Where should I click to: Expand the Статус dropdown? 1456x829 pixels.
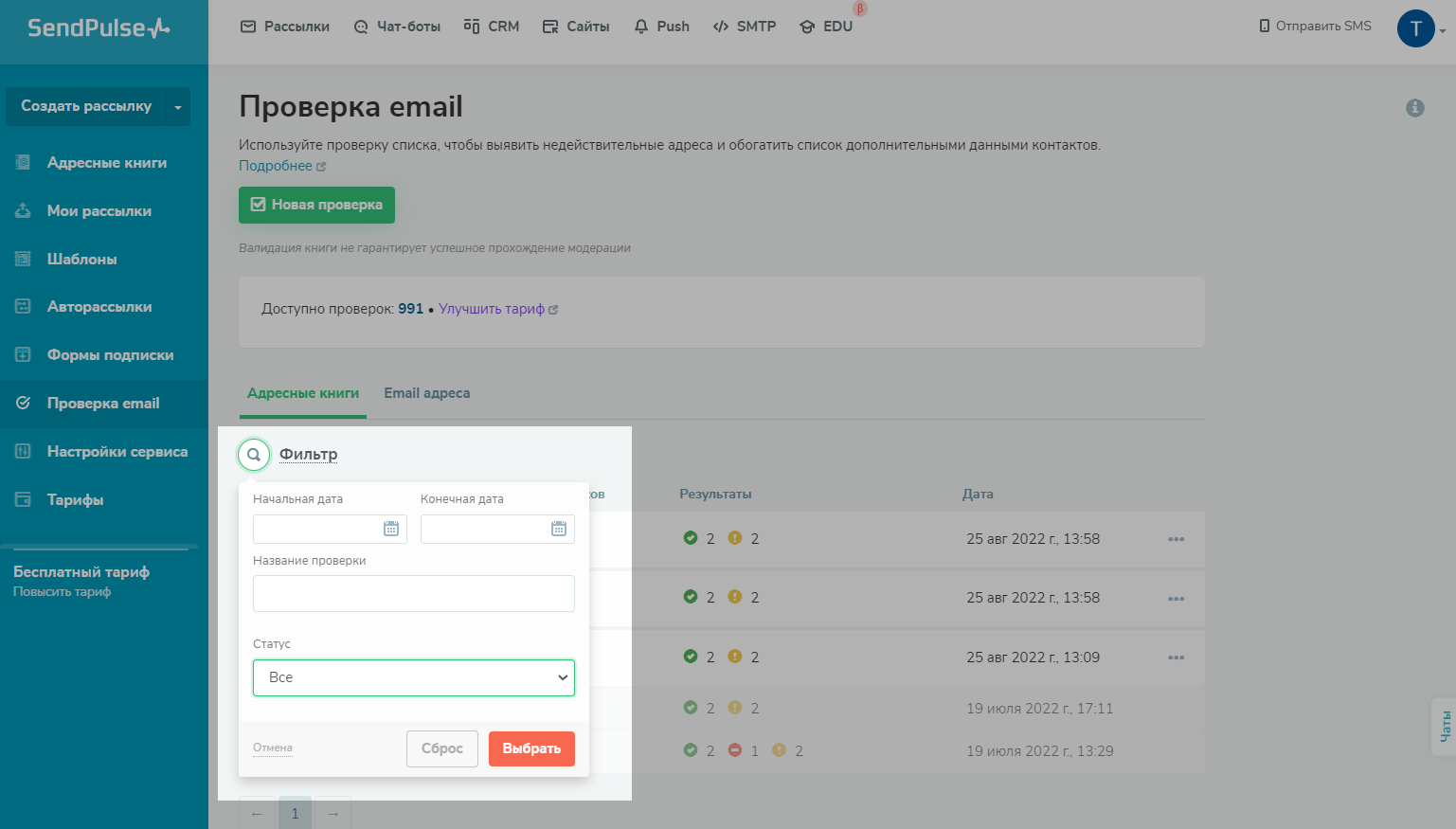(x=414, y=677)
